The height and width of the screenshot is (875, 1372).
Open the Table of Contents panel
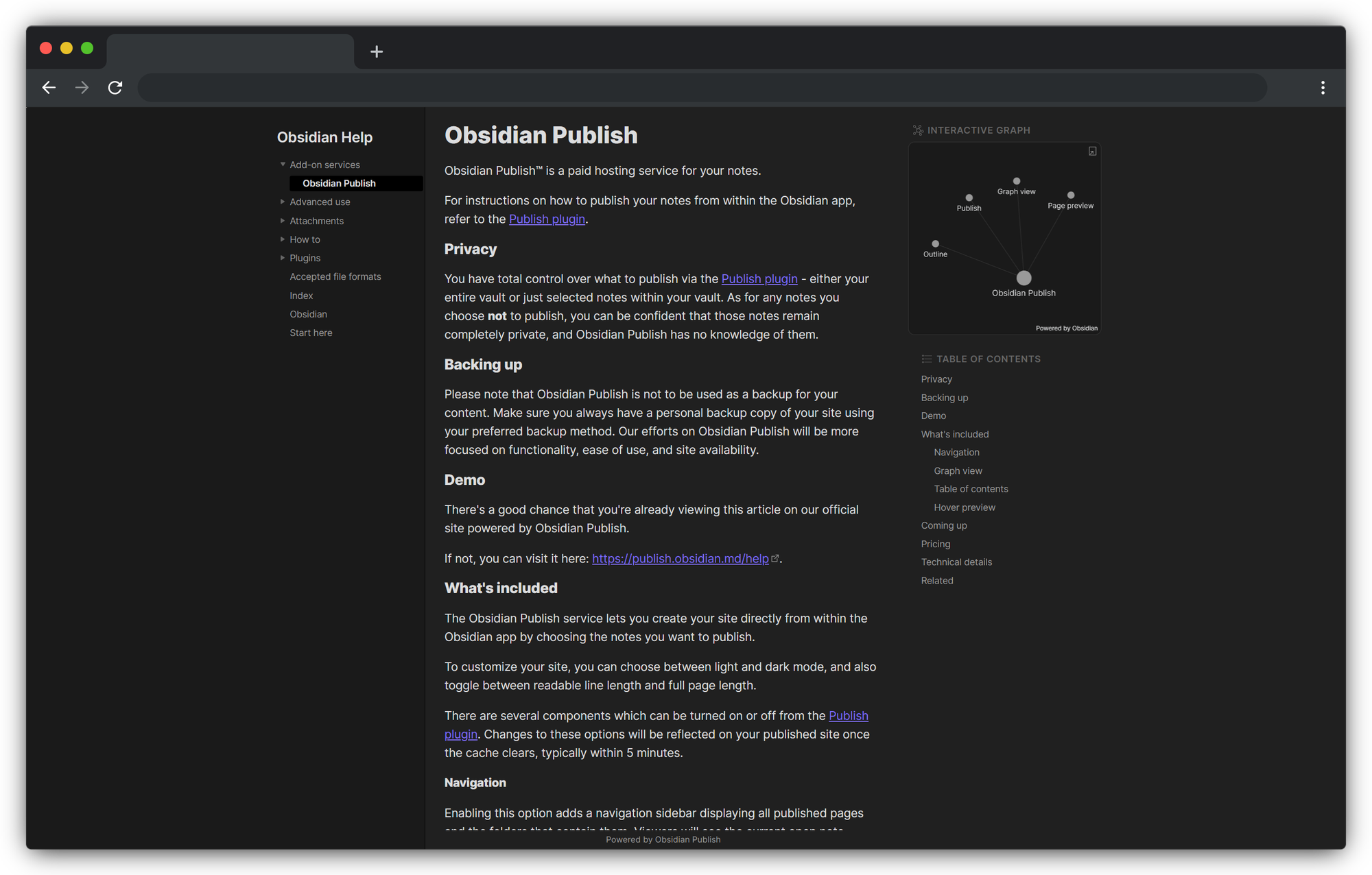(x=981, y=358)
